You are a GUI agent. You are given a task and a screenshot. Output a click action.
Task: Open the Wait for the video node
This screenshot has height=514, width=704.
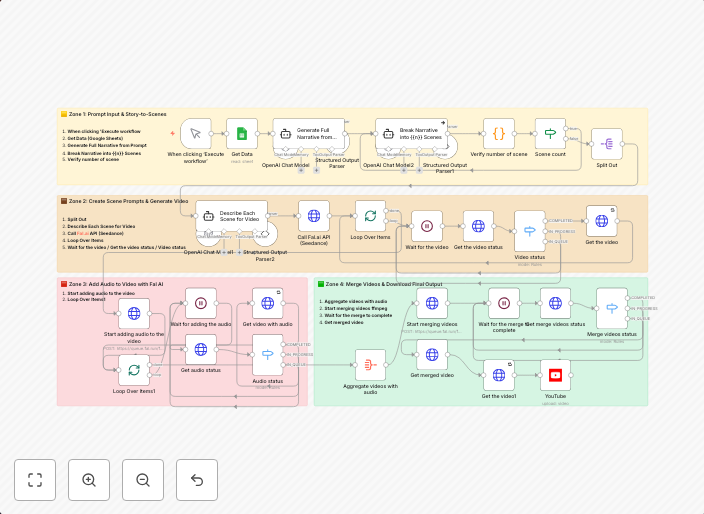pos(427,226)
